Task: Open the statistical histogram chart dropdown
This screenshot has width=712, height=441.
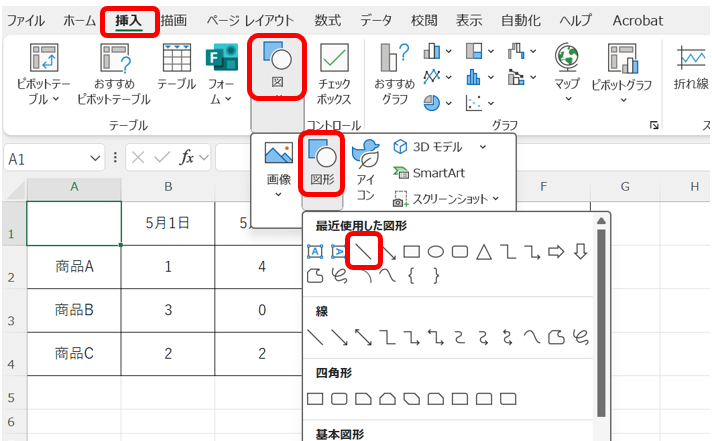Action: tap(480, 77)
